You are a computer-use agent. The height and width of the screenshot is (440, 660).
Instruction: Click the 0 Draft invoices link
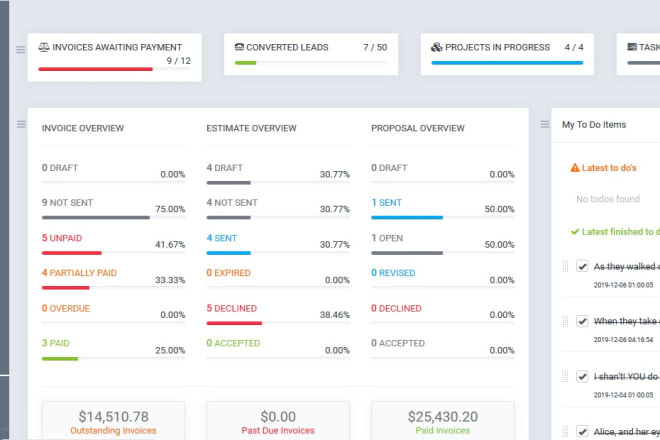60,168
